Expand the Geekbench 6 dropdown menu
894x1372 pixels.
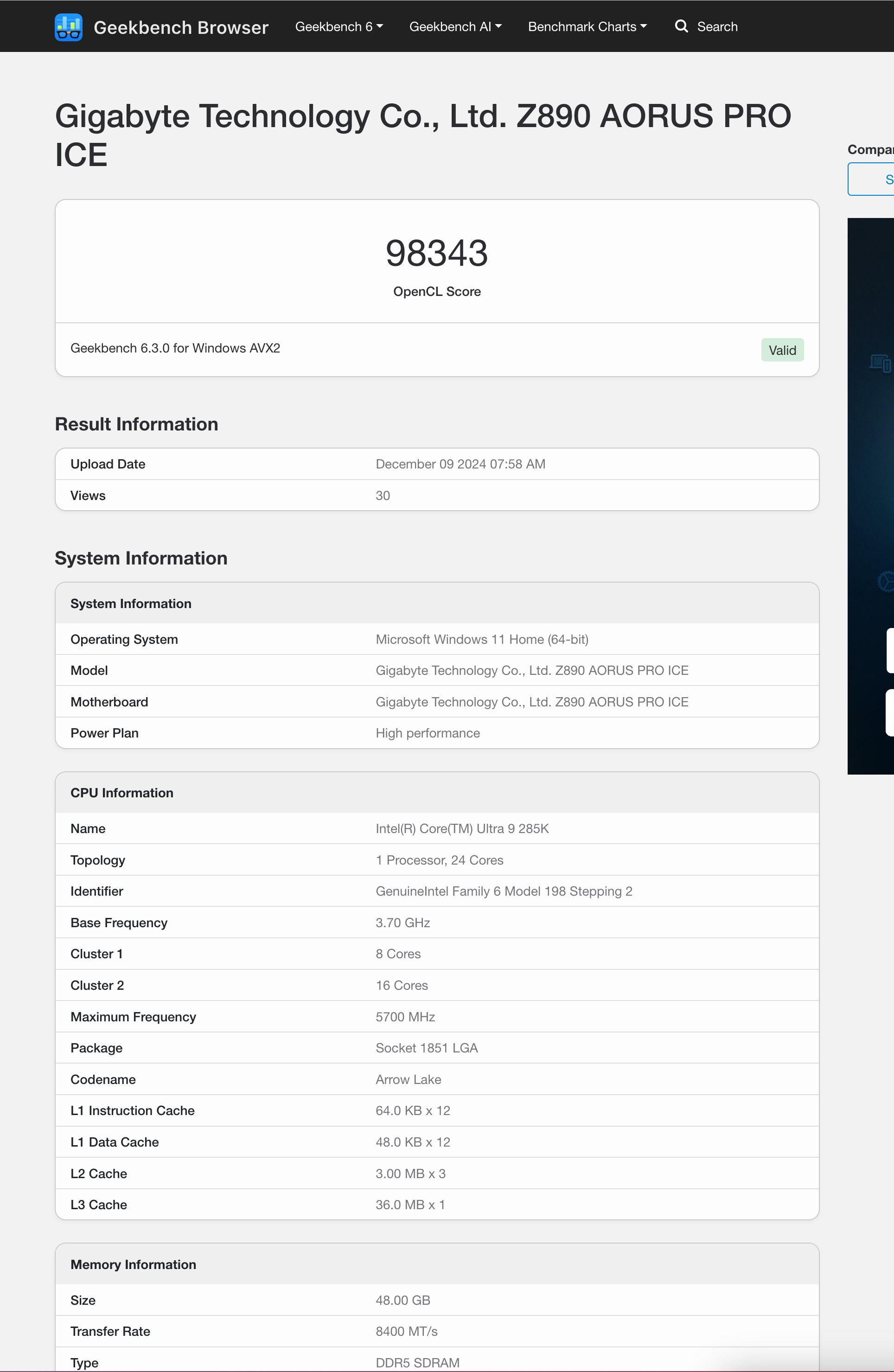(x=339, y=26)
